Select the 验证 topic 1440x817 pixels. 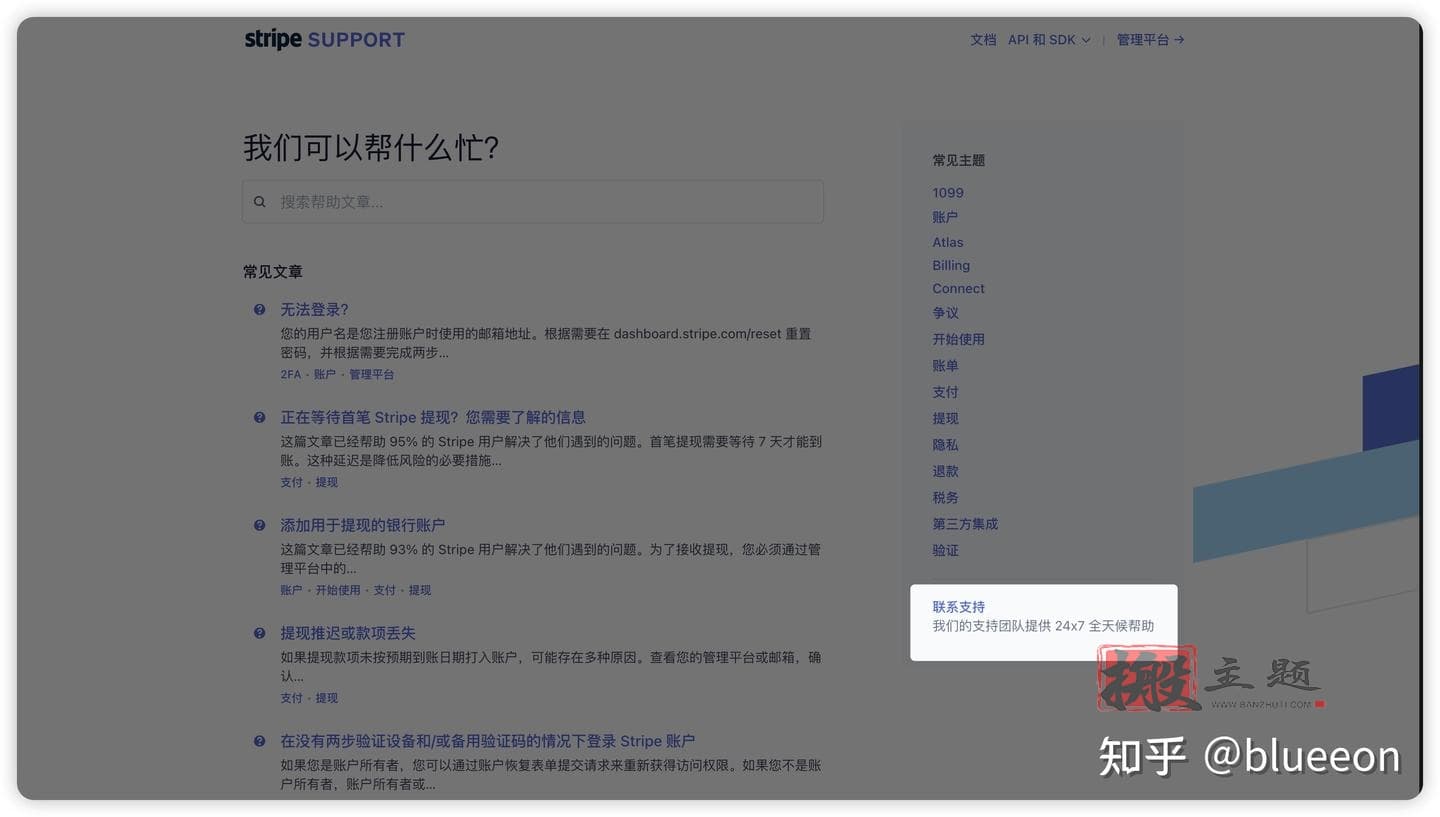click(x=945, y=550)
